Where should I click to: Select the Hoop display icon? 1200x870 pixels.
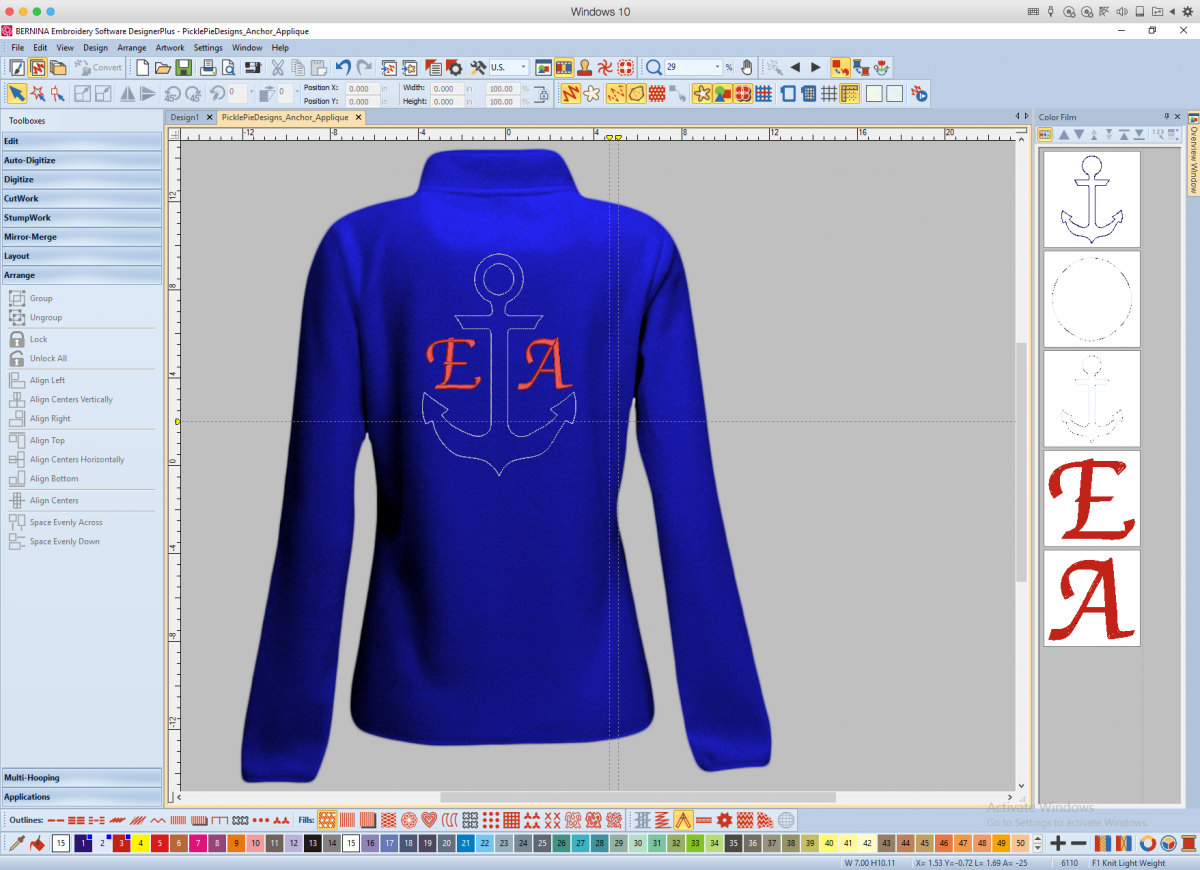pyautogui.click(x=787, y=92)
